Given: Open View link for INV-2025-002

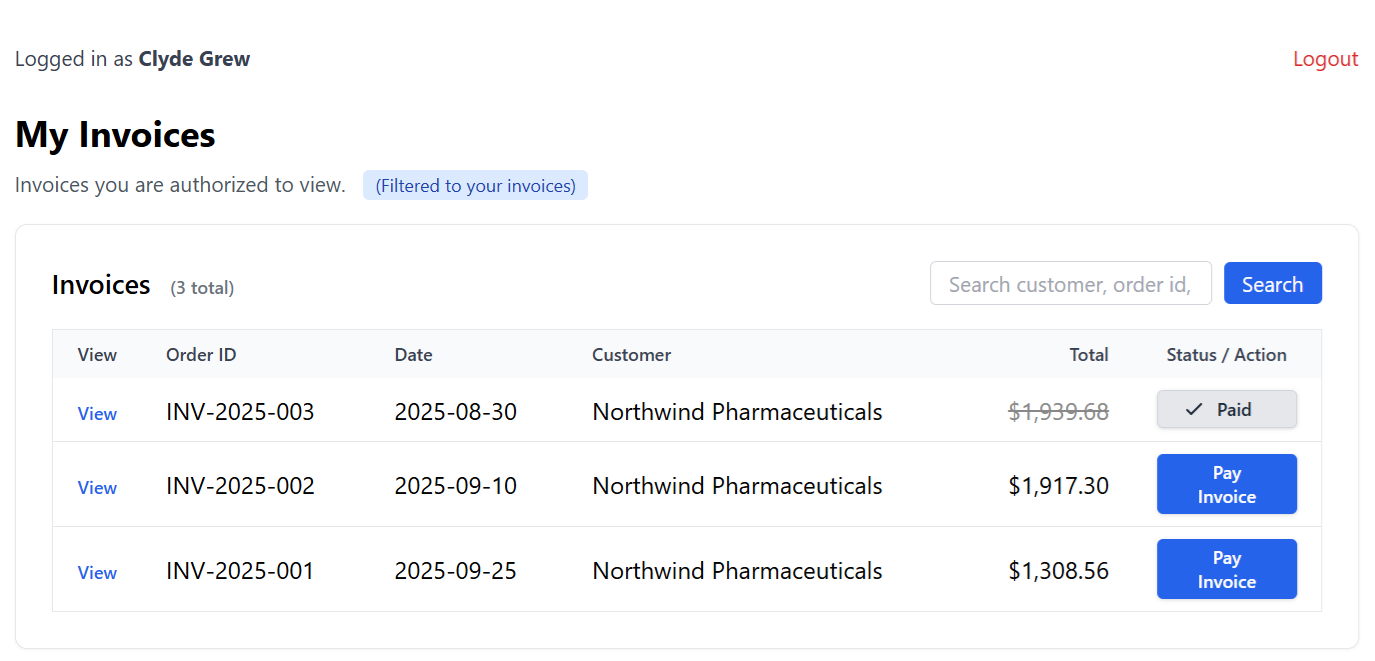Looking at the screenshot, I should pyautogui.click(x=97, y=488).
